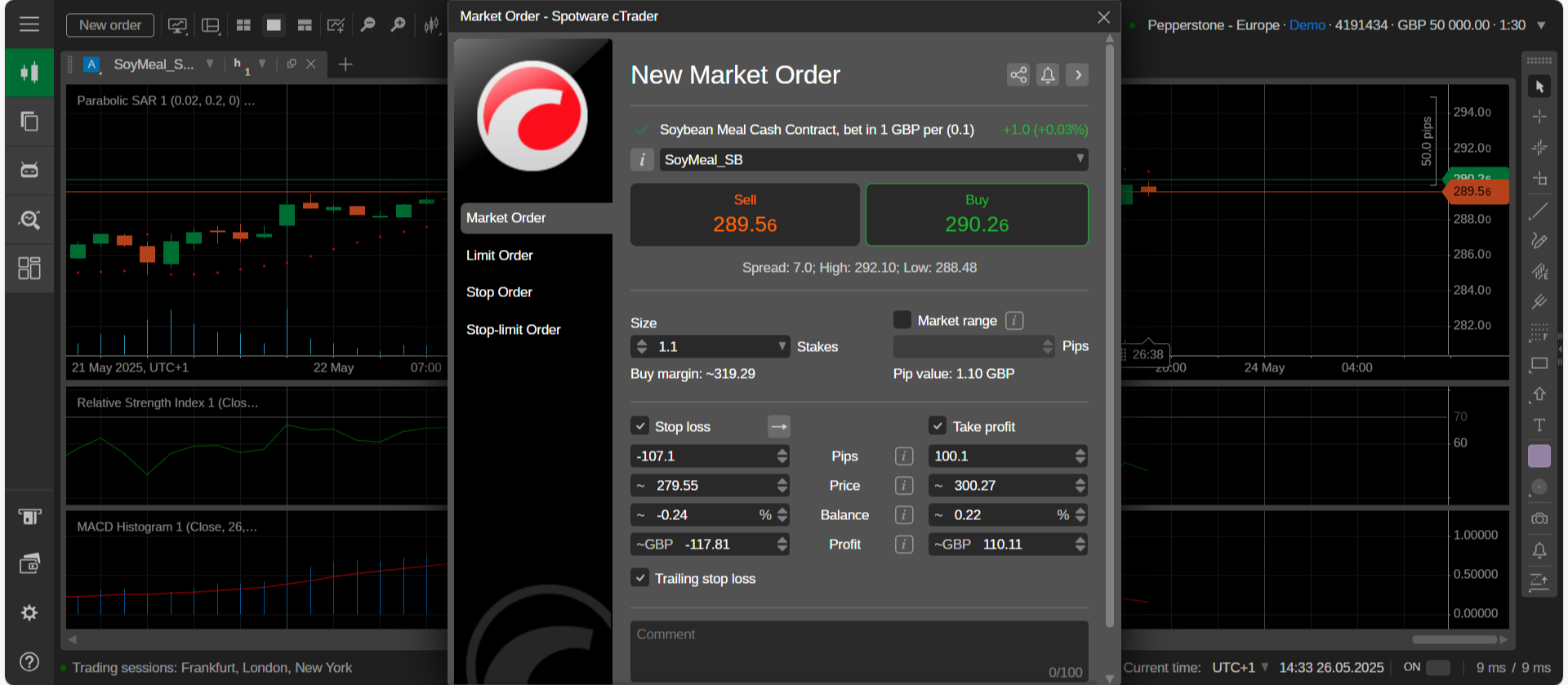The width and height of the screenshot is (1568, 685).
Task: Open the h1 timeframe dropdown
Action: (x=262, y=64)
